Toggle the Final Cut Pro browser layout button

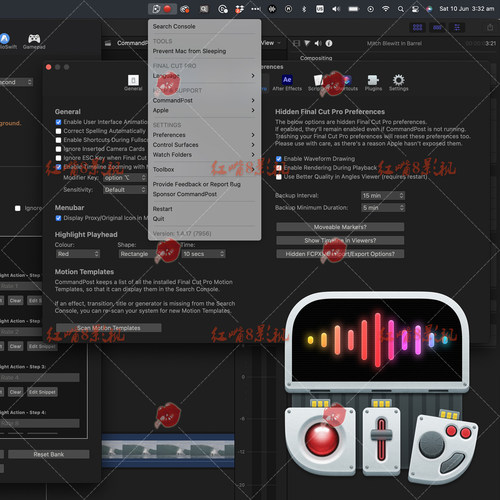(x=418, y=28)
